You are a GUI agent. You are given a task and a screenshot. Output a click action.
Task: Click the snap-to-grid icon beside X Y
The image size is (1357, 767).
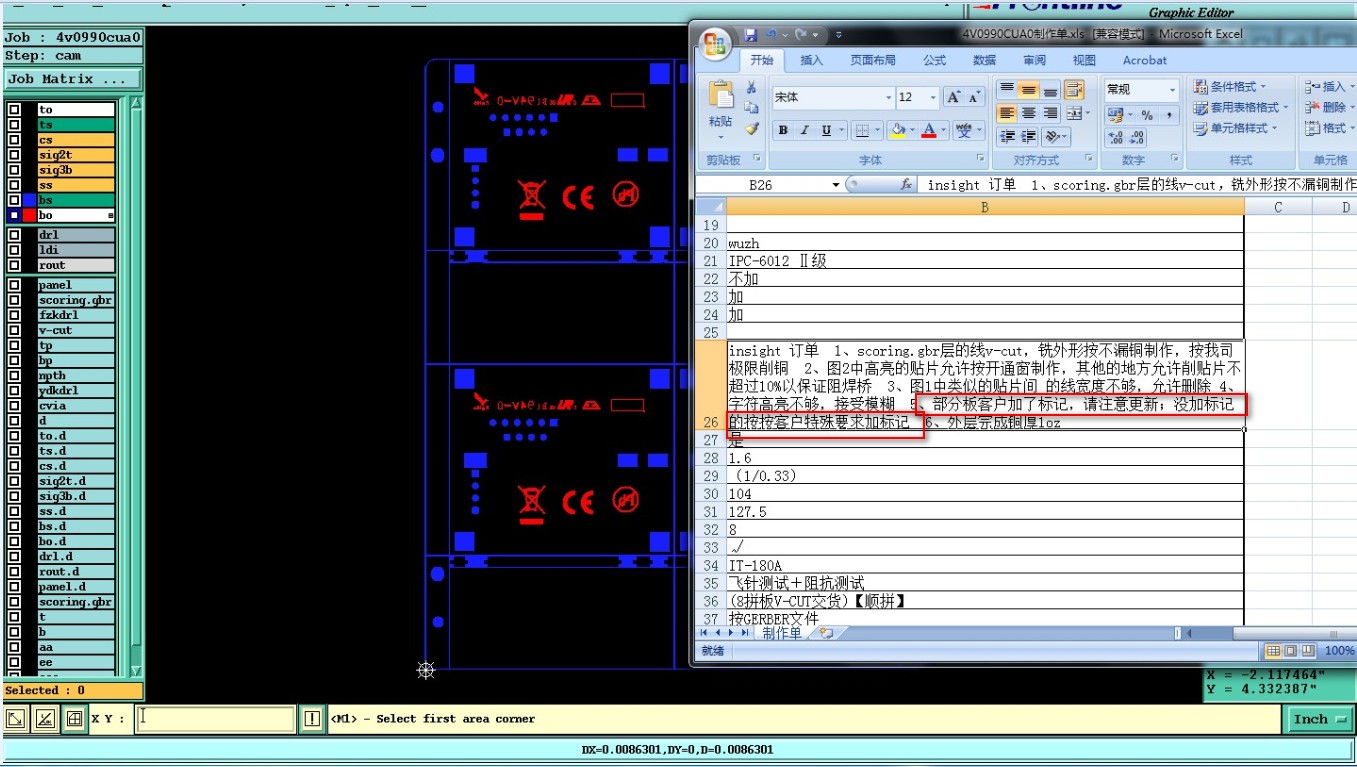[x=74, y=719]
